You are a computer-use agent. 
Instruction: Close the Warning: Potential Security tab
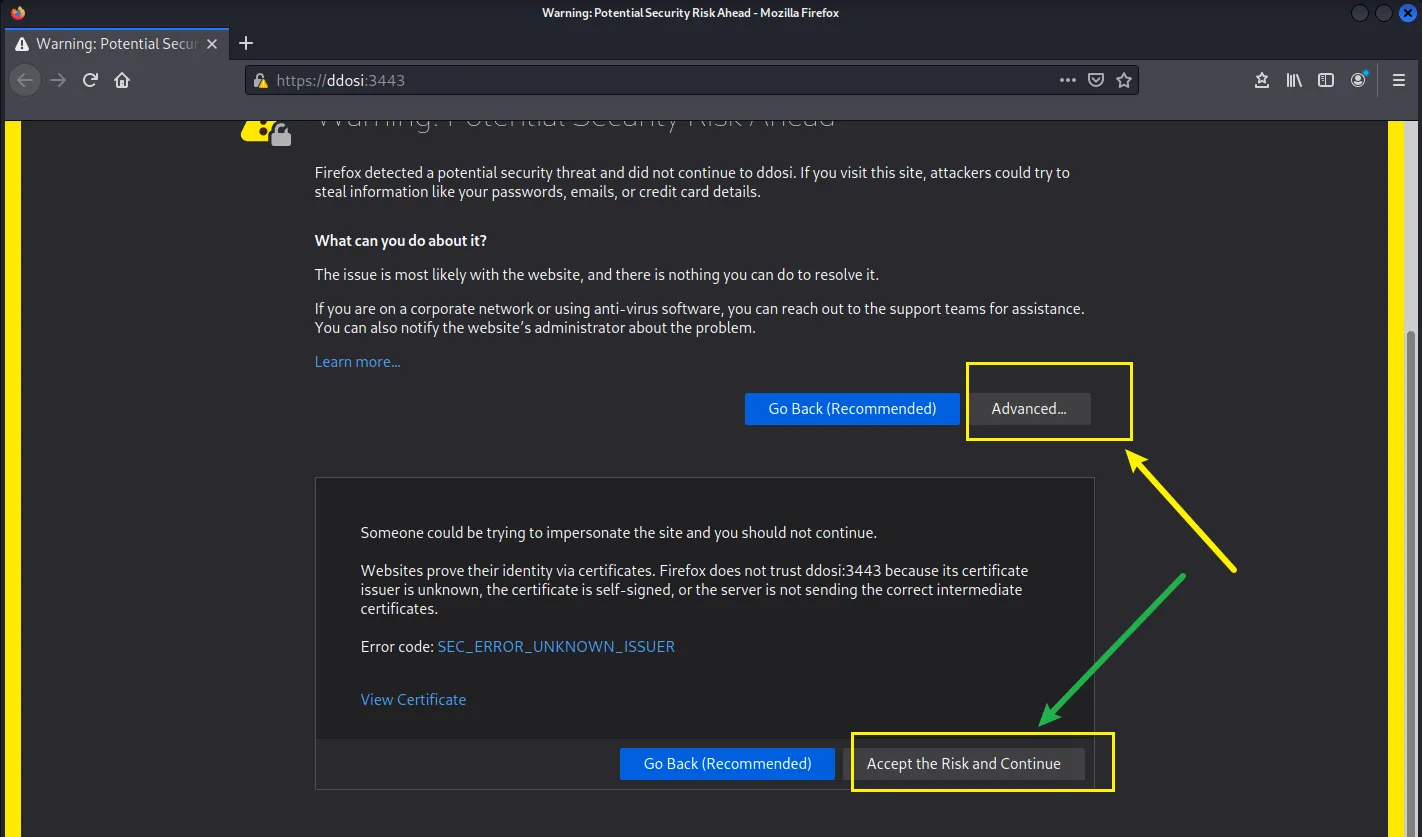[211, 44]
